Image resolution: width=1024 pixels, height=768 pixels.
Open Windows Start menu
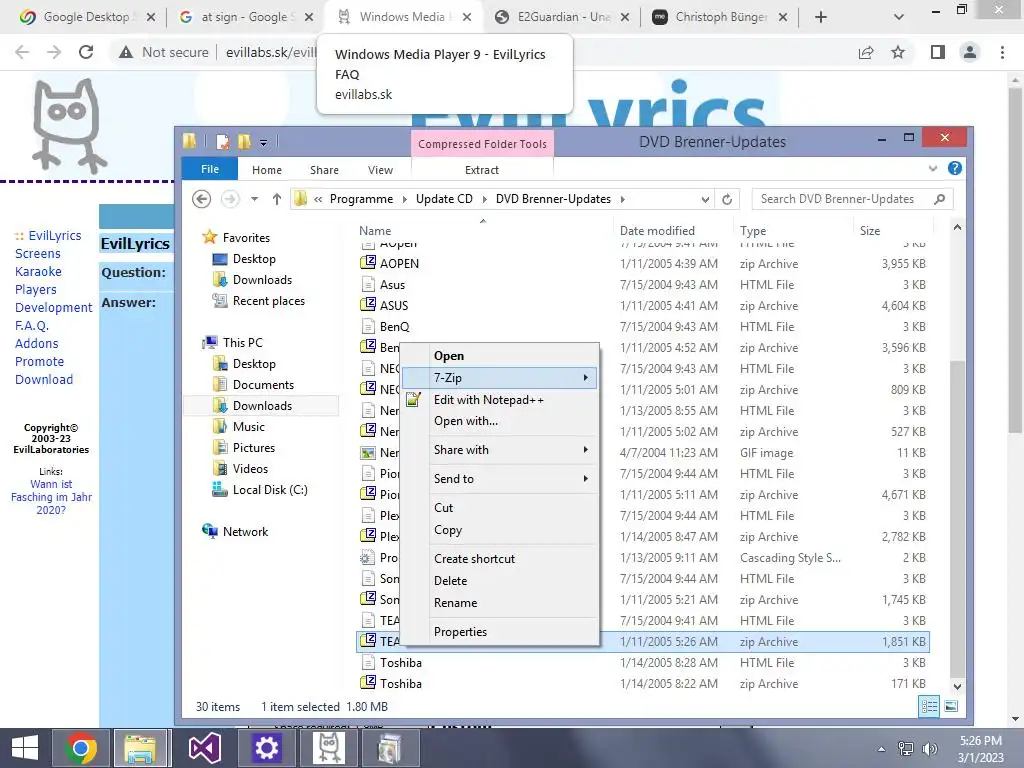click(25, 748)
